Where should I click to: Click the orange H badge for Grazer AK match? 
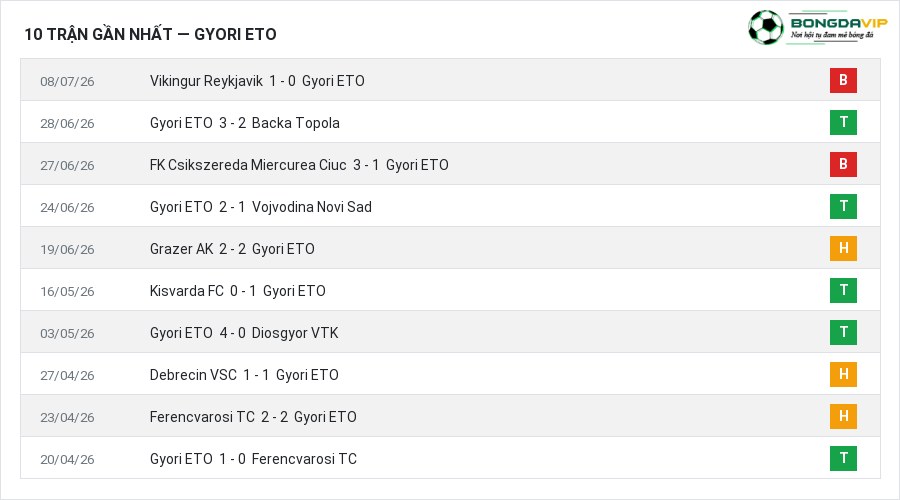(x=843, y=248)
